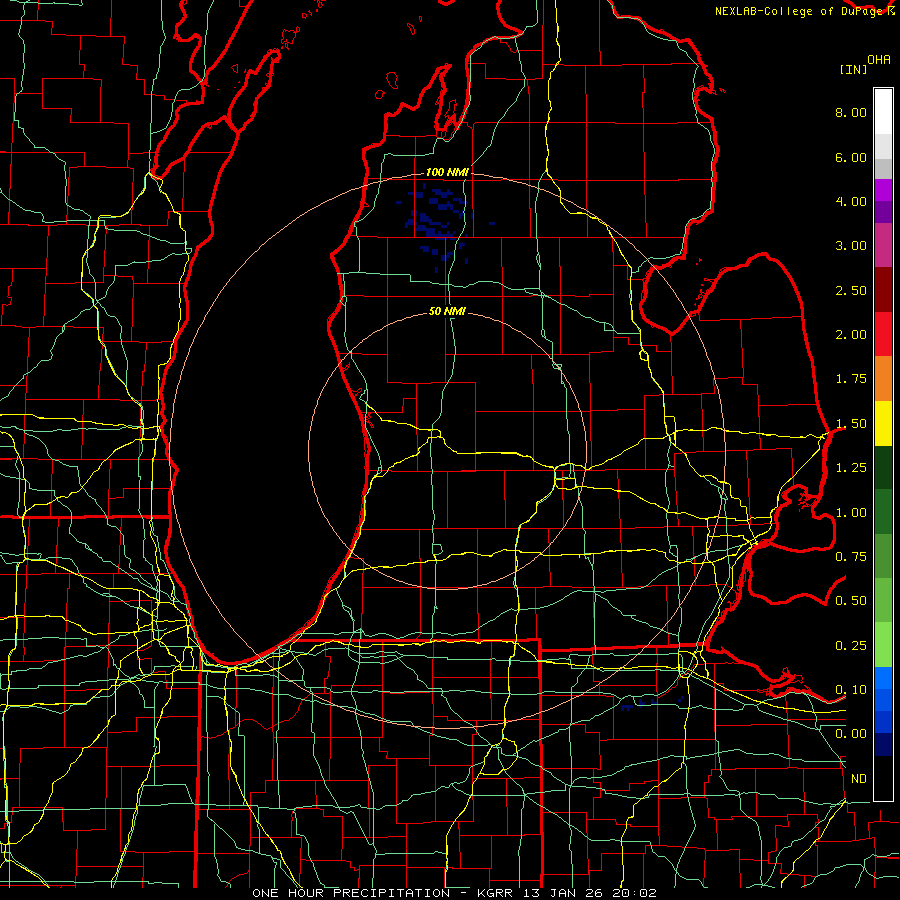
Task: Pick the lime green swatch near 0.25
Action: tap(883, 645)
